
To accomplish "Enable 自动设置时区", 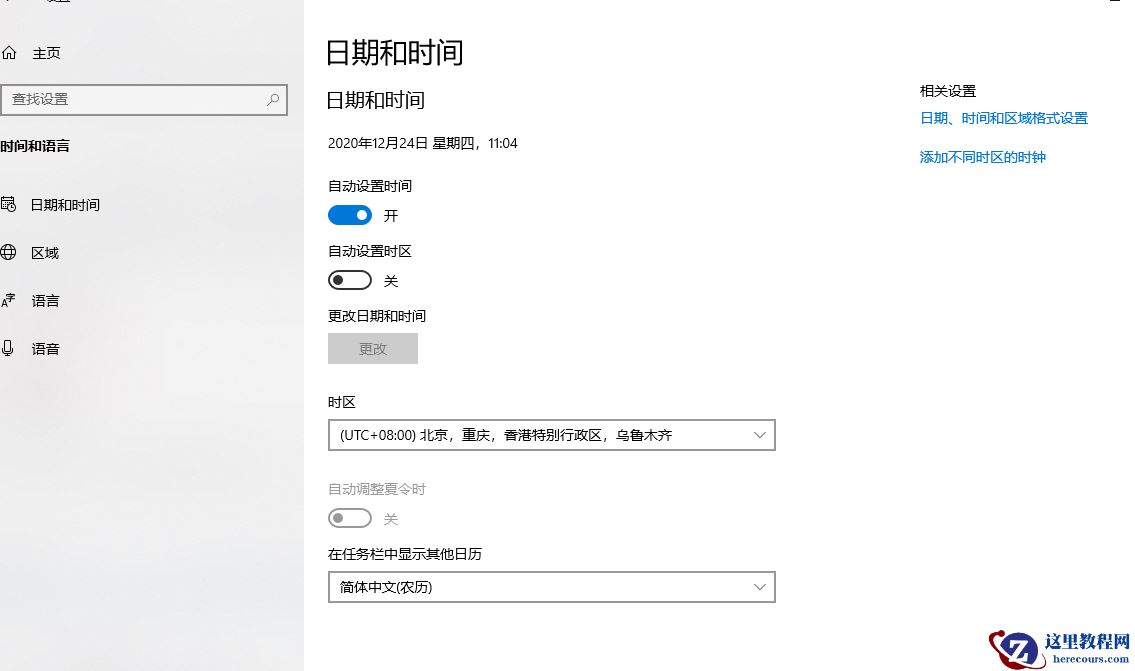I will coord(349,280).
